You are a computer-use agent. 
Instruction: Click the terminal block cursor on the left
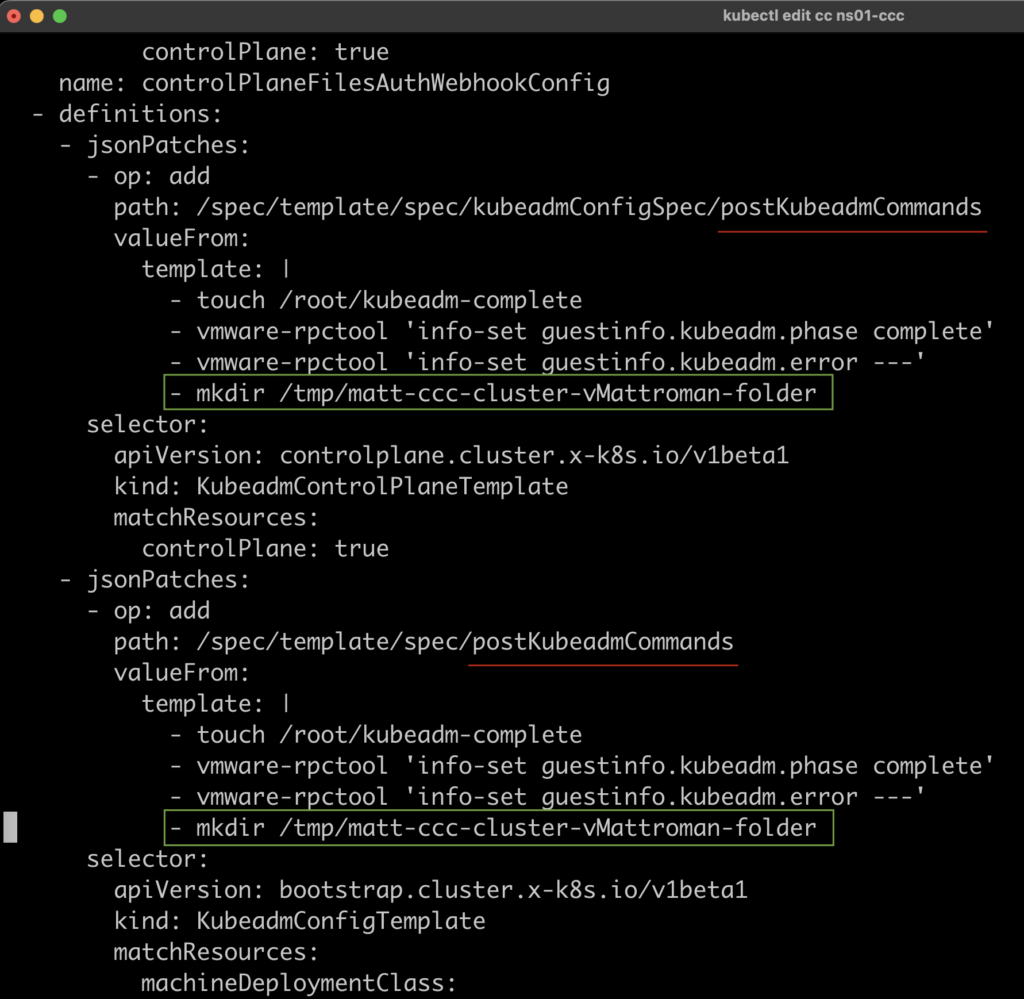click(10, 827)
